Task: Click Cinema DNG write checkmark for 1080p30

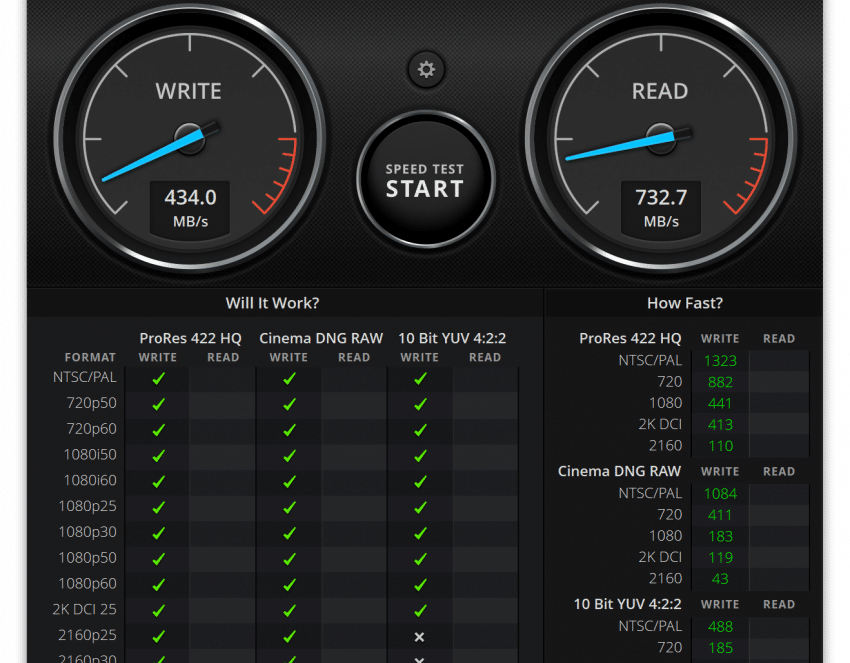Action: [289, 533]
